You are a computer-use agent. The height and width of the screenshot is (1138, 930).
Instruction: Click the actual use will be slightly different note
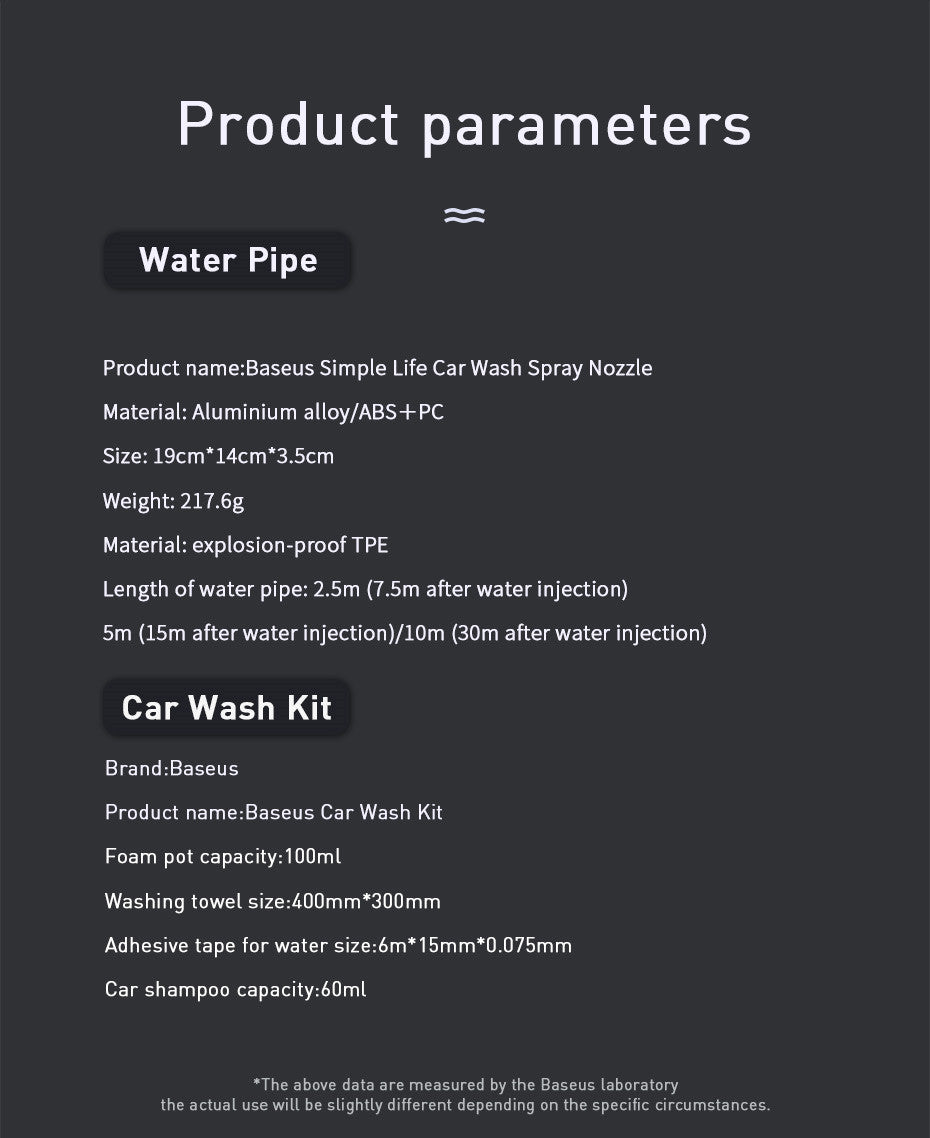pos(465,1105)
